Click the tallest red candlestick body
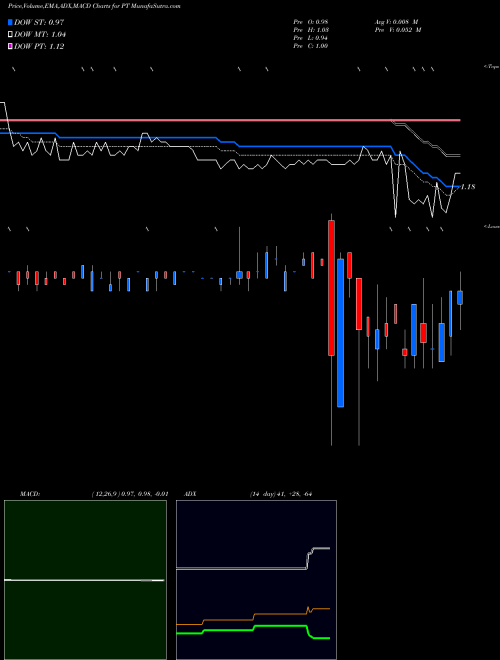500x660 pixels. coord(331,288)
